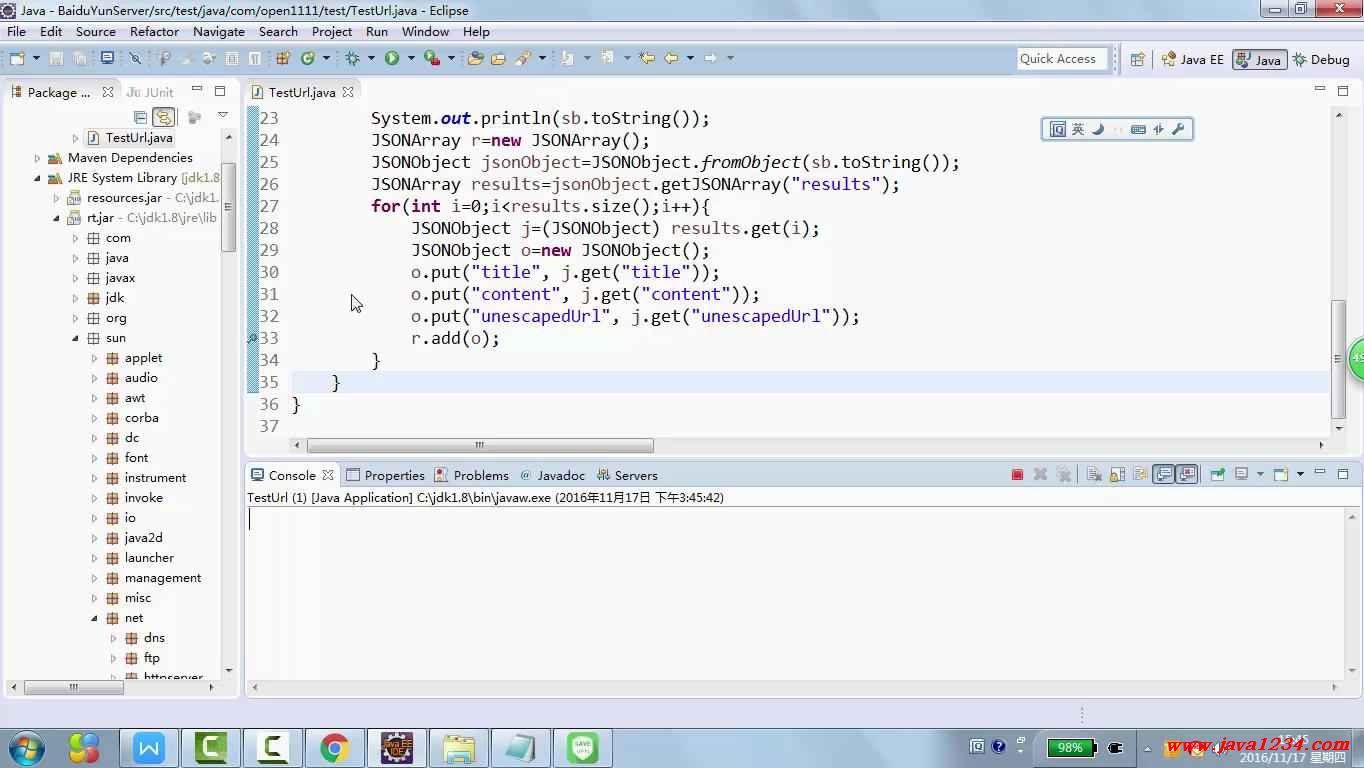Toggle the input method moon half-width icon
Viewport: 1364px width, 768px height.
coord(1098,129)
